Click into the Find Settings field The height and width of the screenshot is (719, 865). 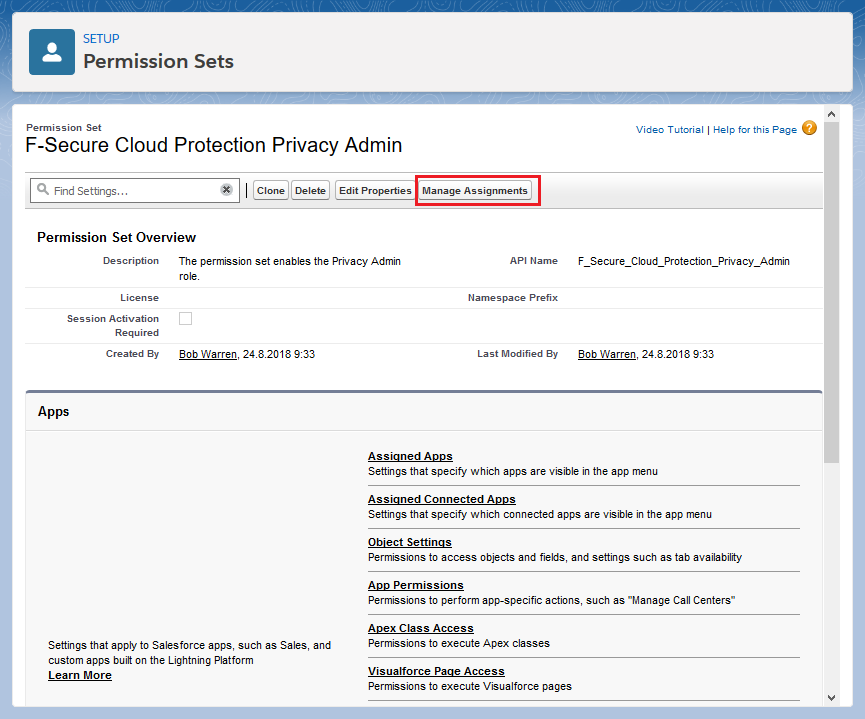pyautogui.click(x=135, y=190)
